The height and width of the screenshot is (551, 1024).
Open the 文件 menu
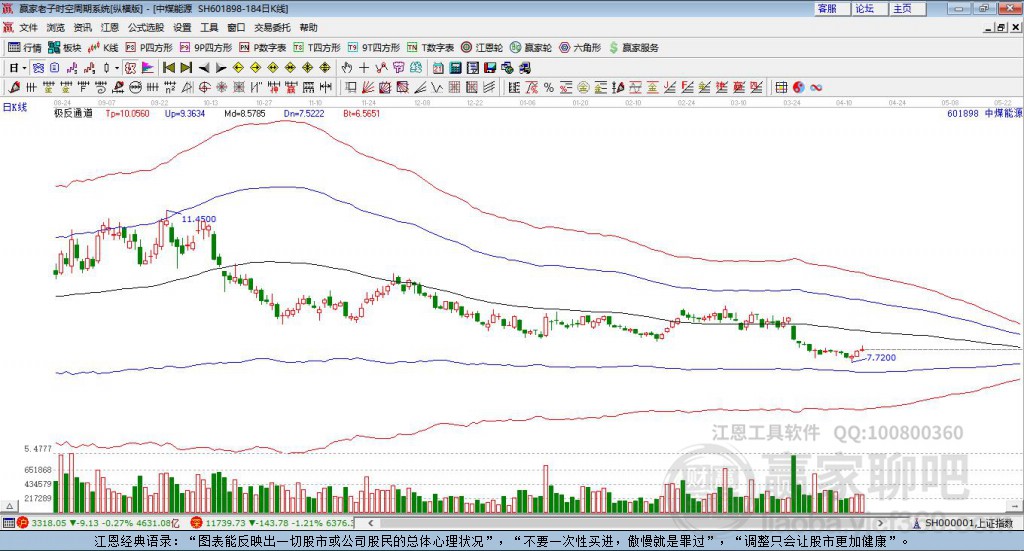28,27
